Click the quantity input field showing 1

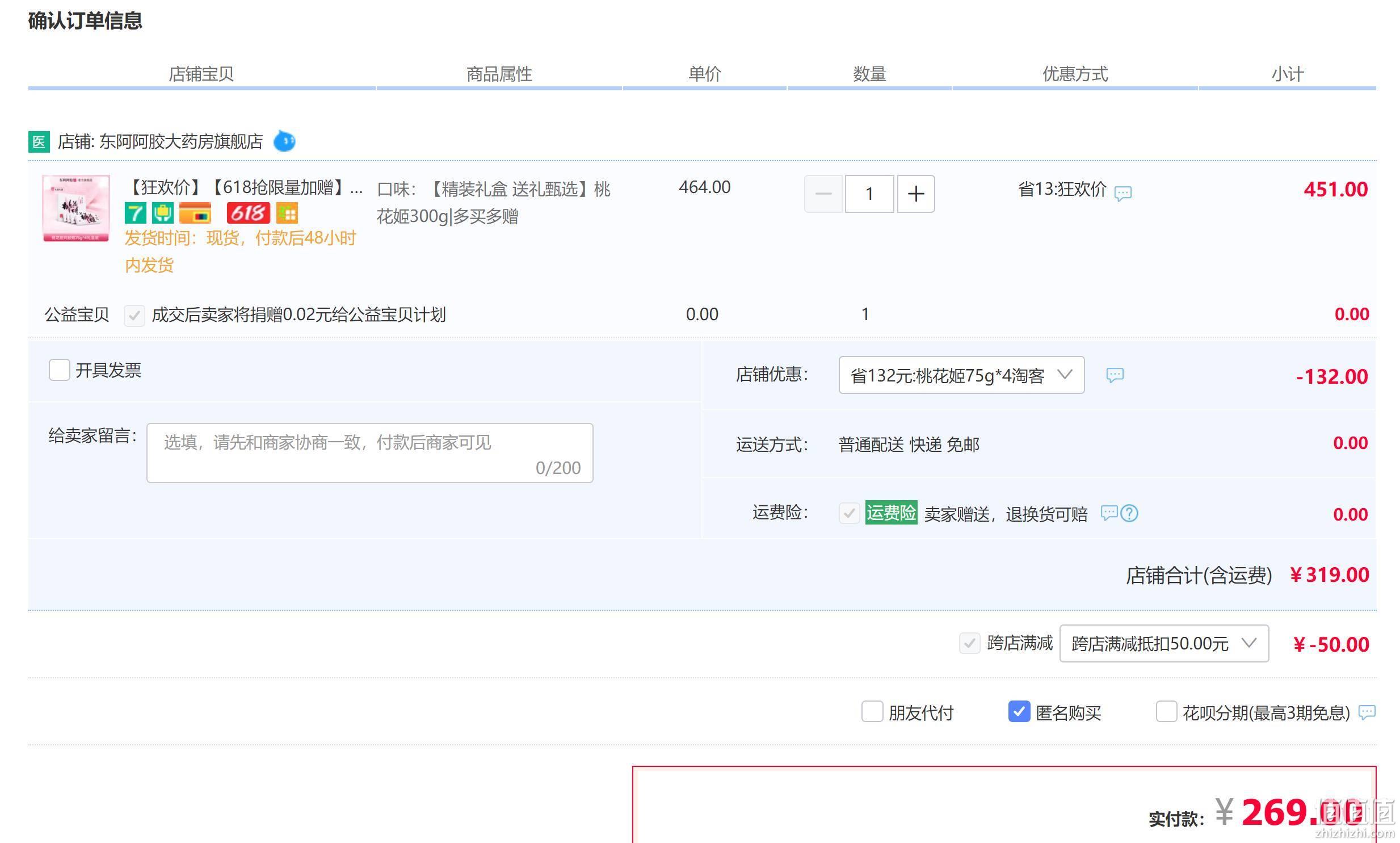869,194
